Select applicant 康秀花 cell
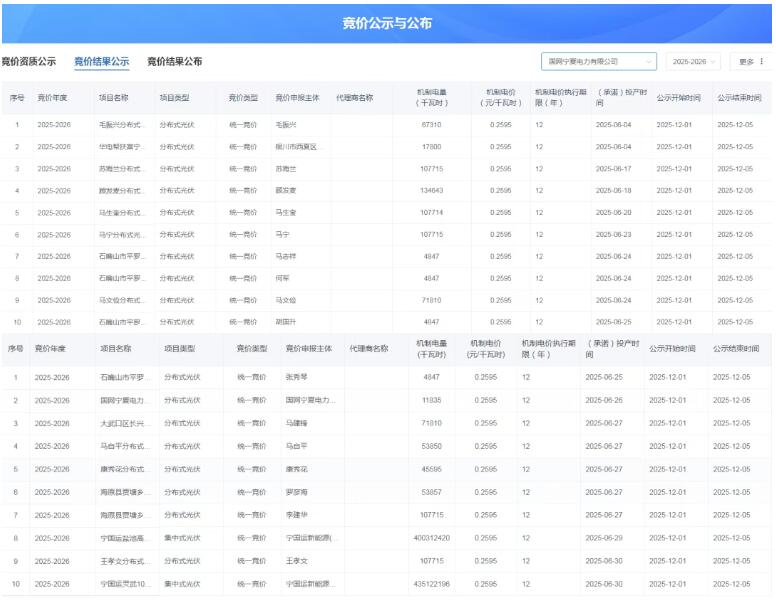The width and height of the screenshot is (776, 601). [x=296, y=469]
